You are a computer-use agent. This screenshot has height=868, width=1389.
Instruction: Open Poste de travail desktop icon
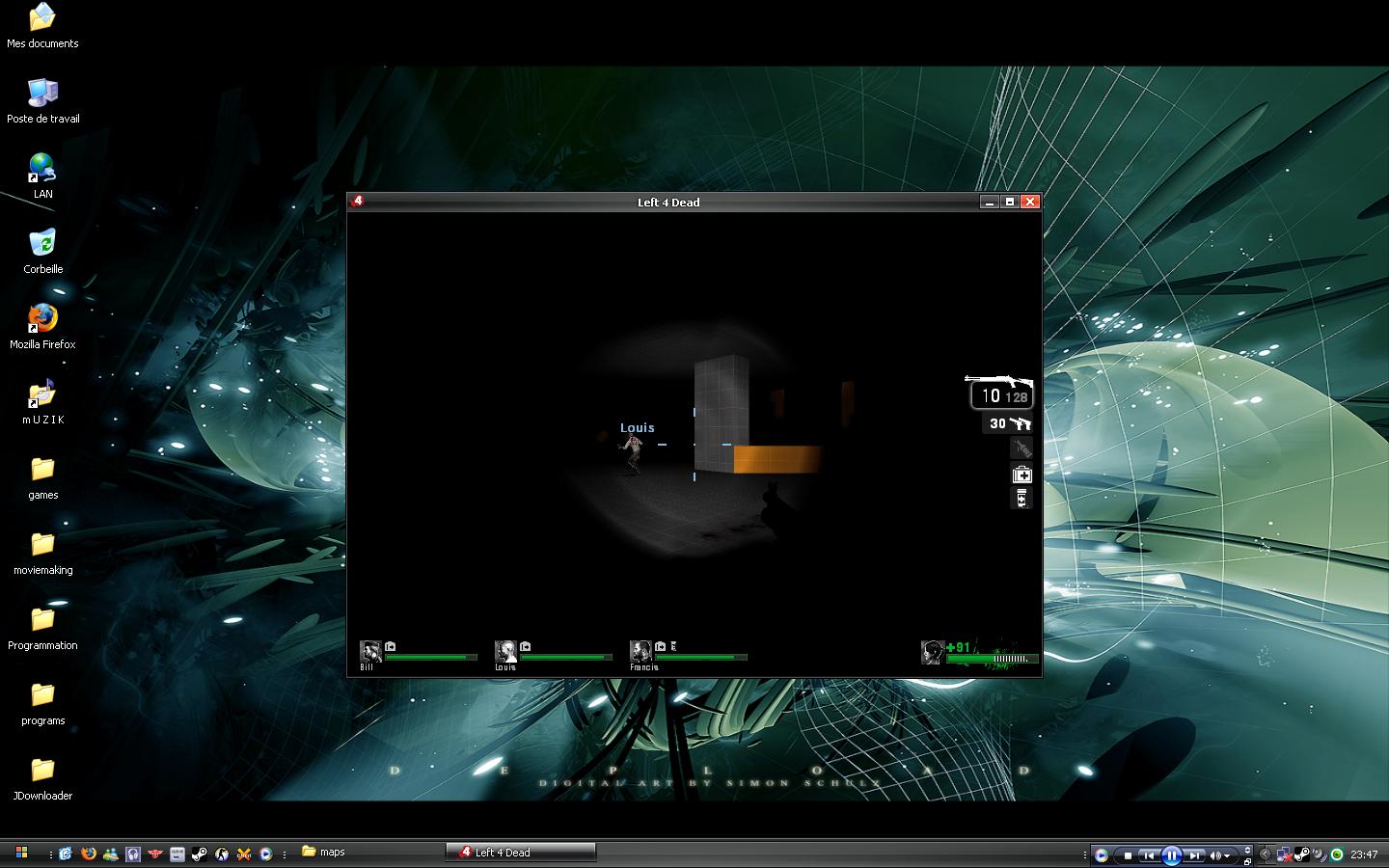coord(42,101)
